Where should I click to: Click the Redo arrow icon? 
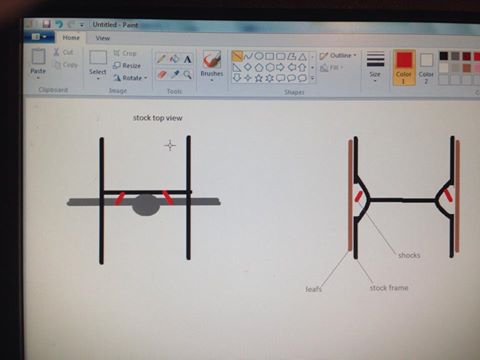[x=71, y=24]
